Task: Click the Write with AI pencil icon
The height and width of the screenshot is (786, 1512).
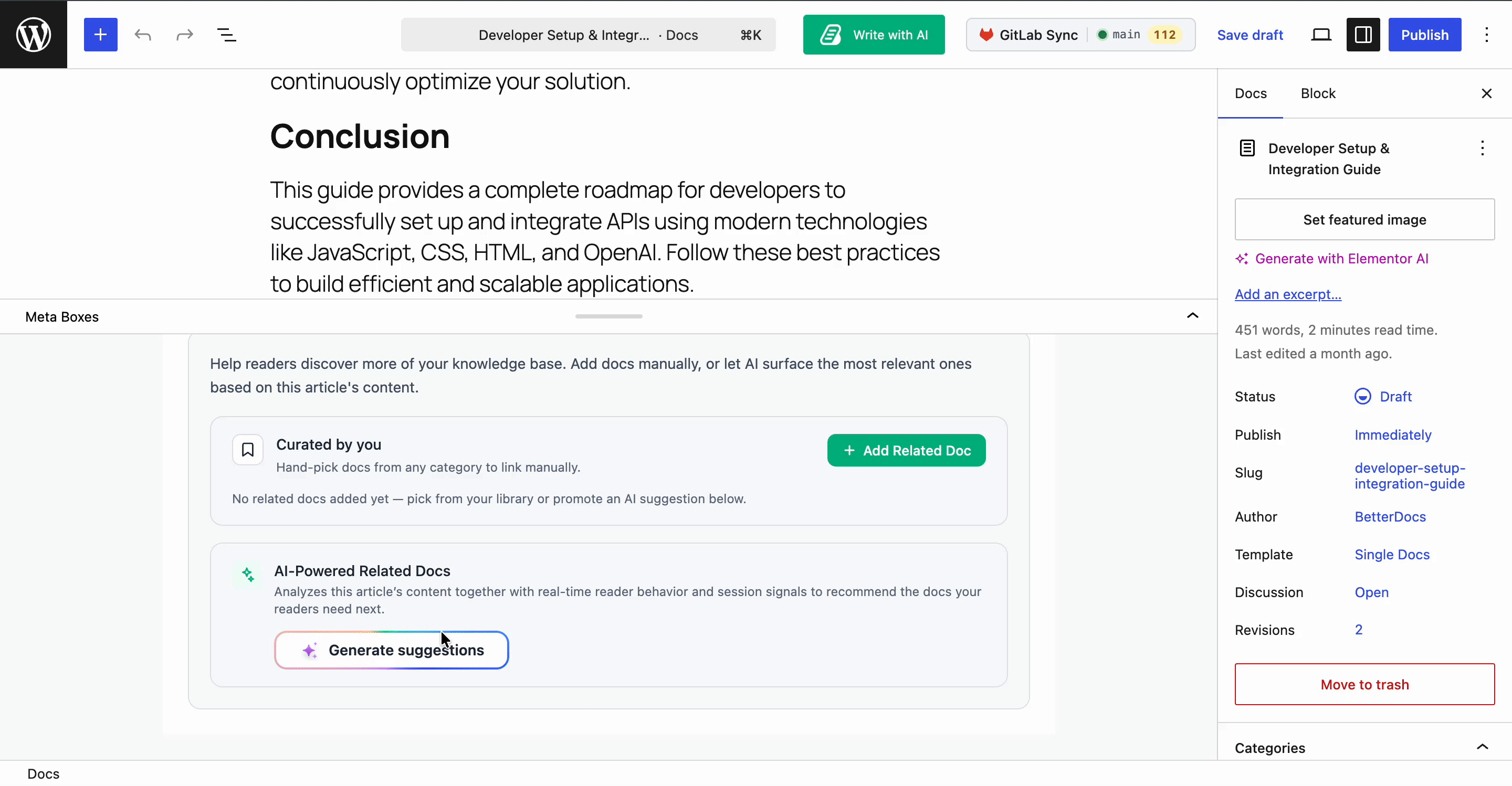Action: (831, 35)
